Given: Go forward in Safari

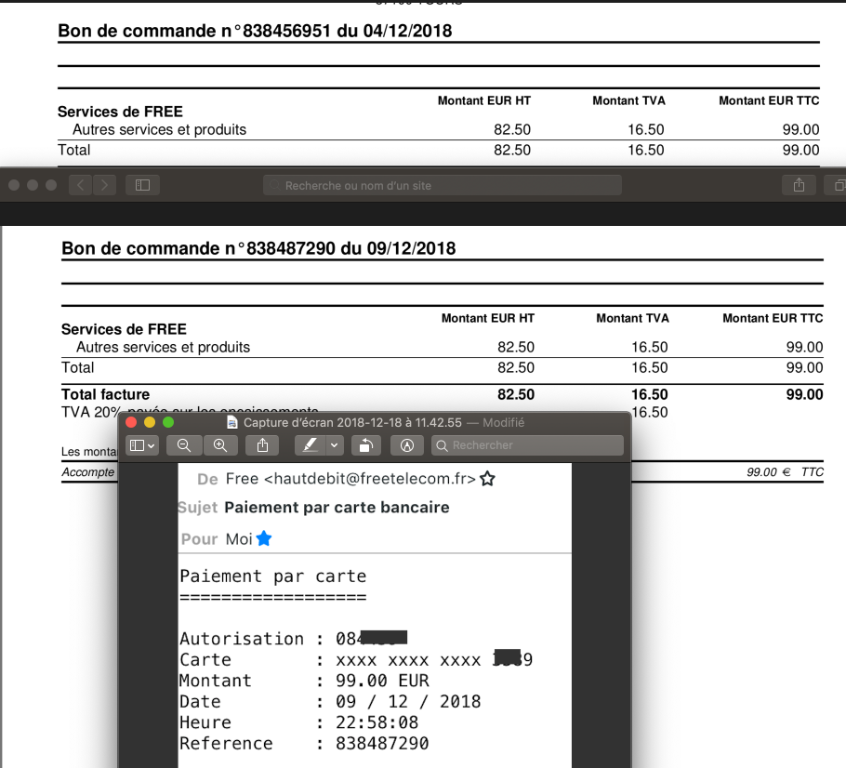Looking at the screenshot, I should [104, 185].
